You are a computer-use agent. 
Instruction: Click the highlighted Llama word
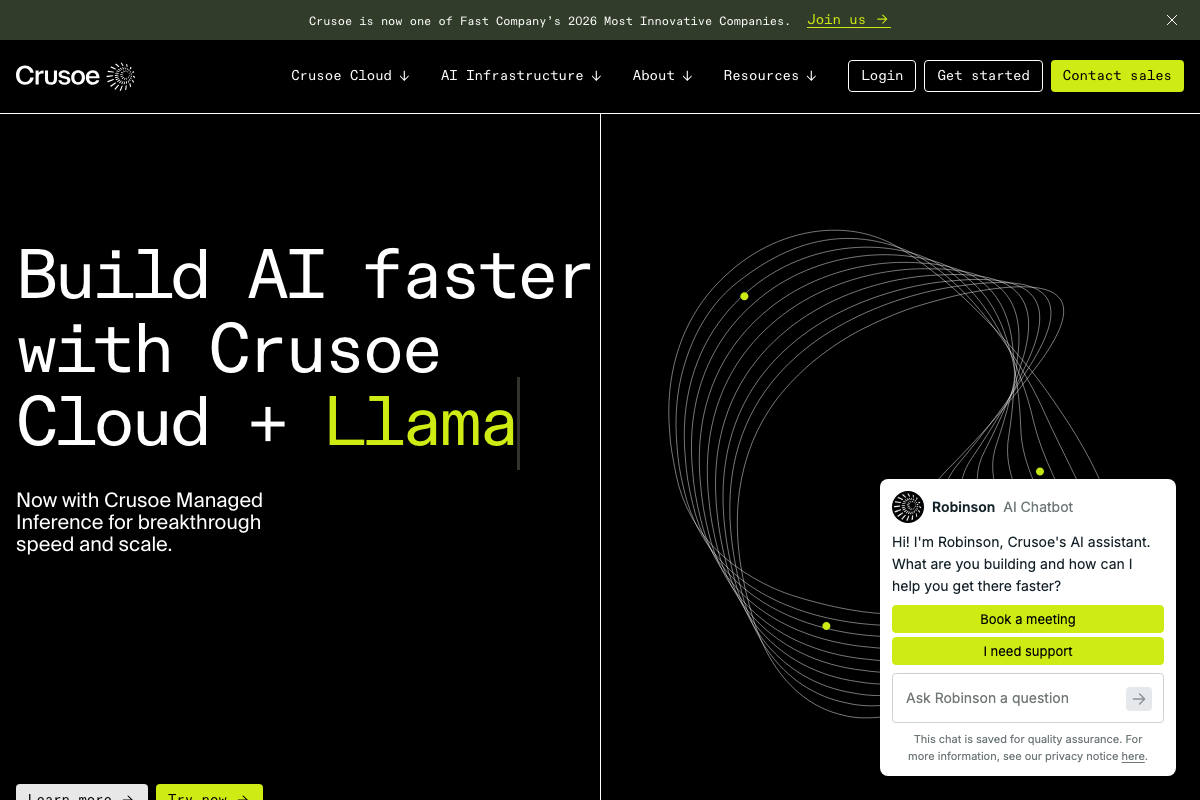[421, 422]
